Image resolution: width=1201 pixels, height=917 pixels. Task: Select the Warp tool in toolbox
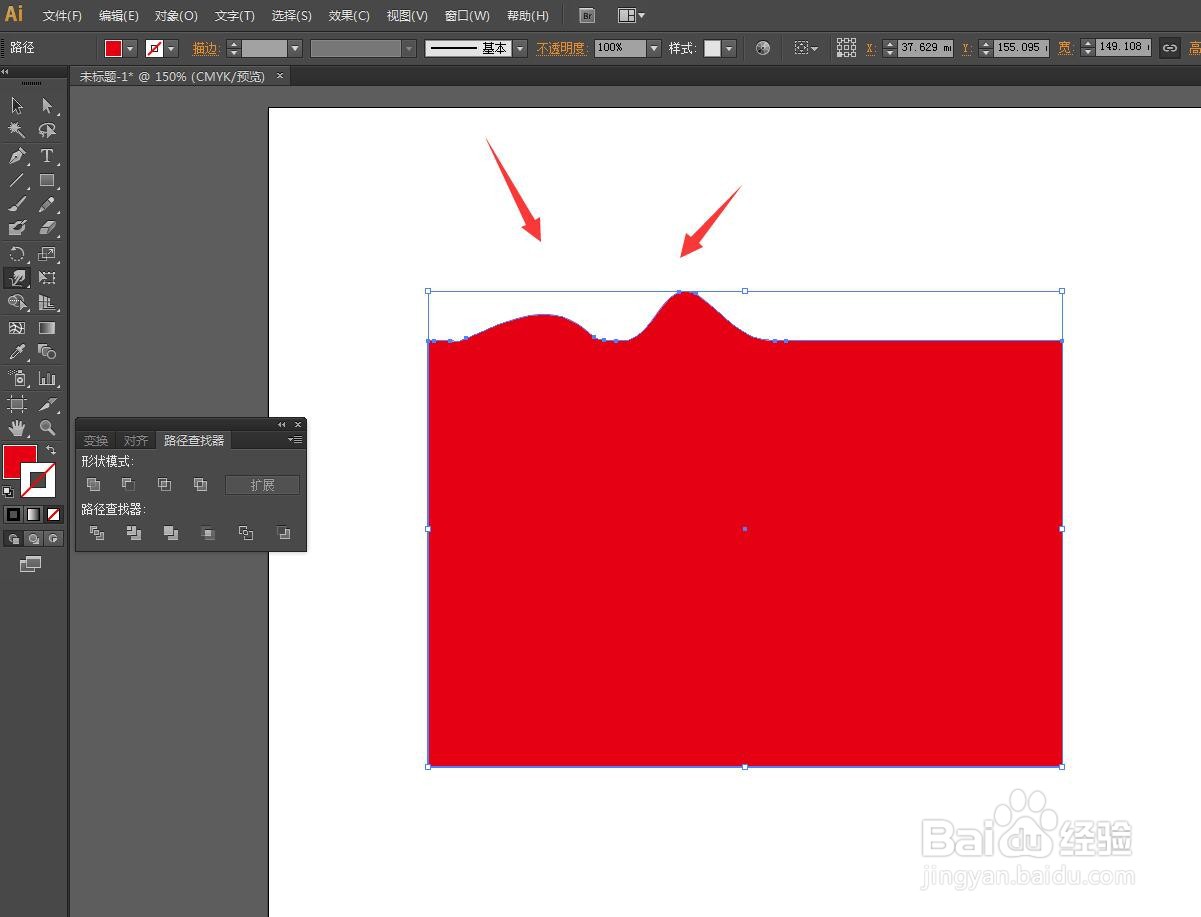pos(17,278)
